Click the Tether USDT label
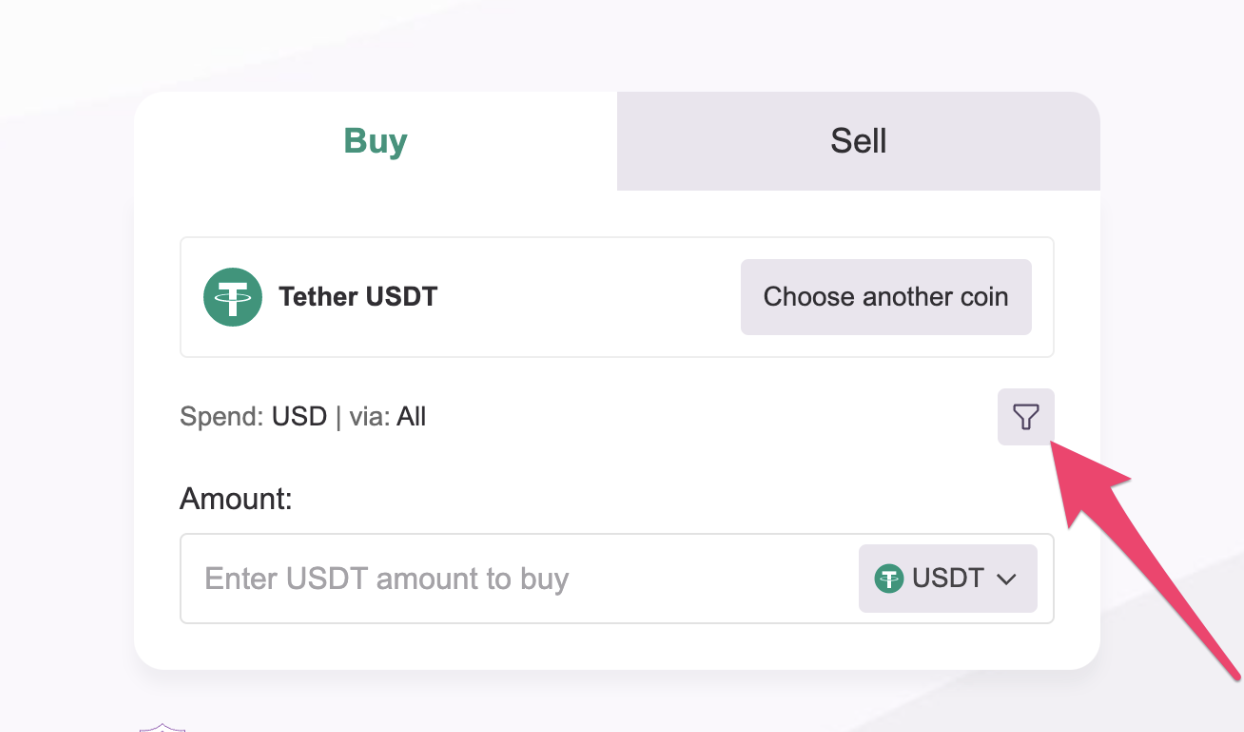Image resolution: width=1244 pixels, height=732 pixels. pyautogui.click(x=357, y=296)
